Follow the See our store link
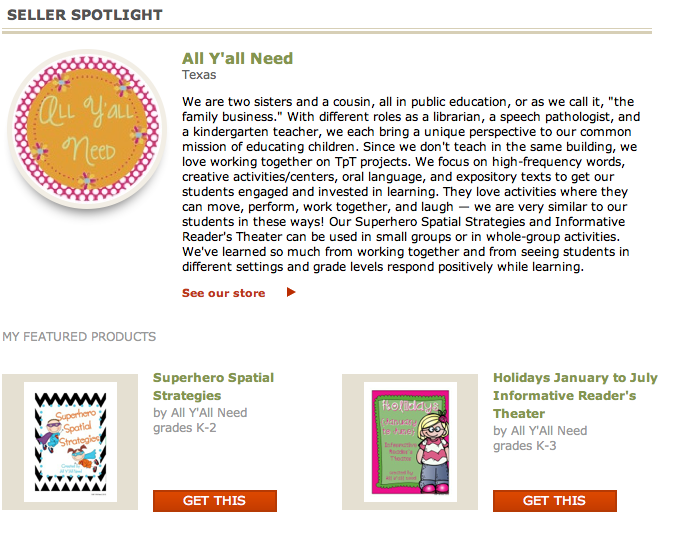 pos(224,293)
